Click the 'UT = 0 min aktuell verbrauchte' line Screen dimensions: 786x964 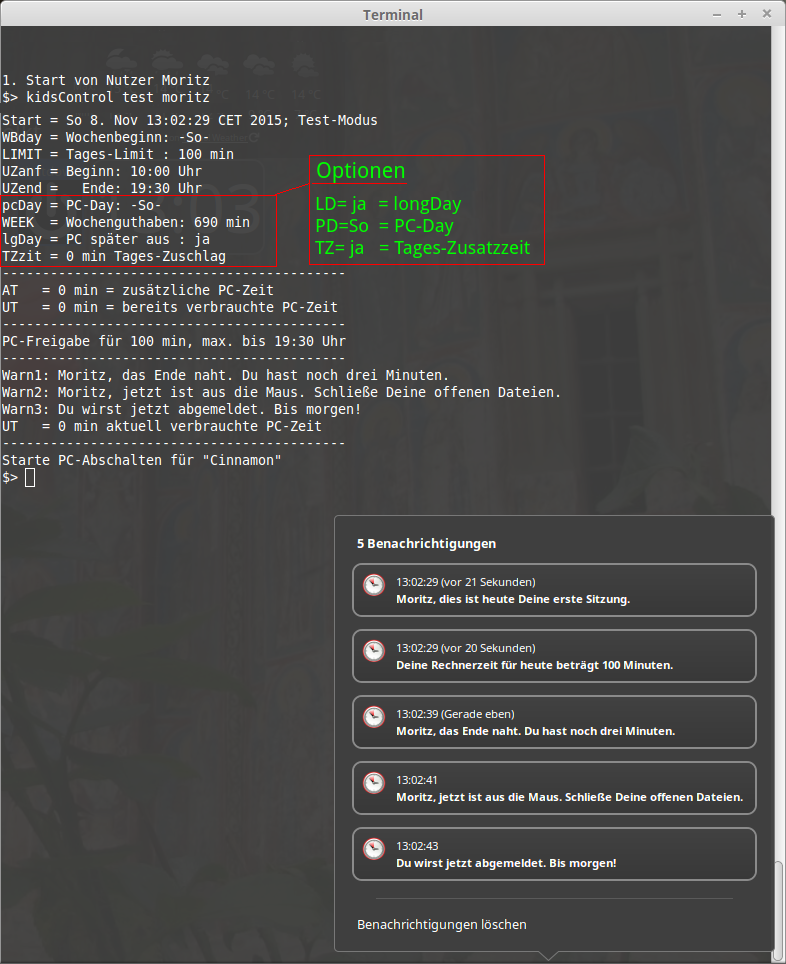(x=162, y=427)
